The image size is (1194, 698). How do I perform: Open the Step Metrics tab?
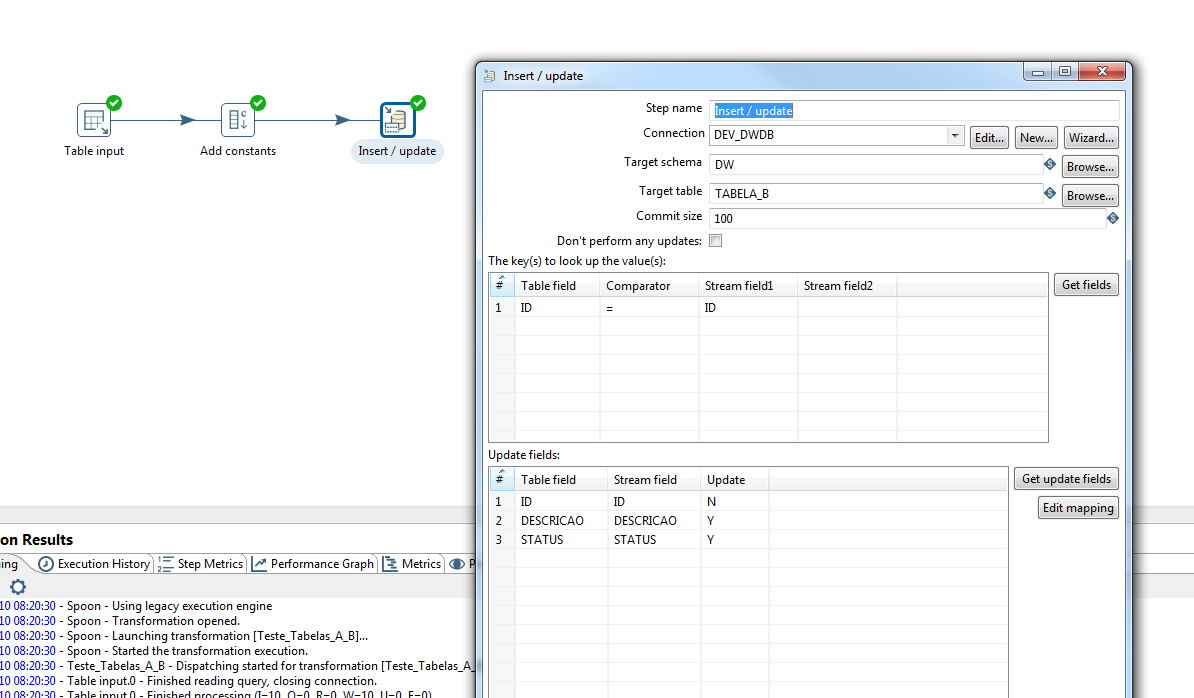[201, 564]
